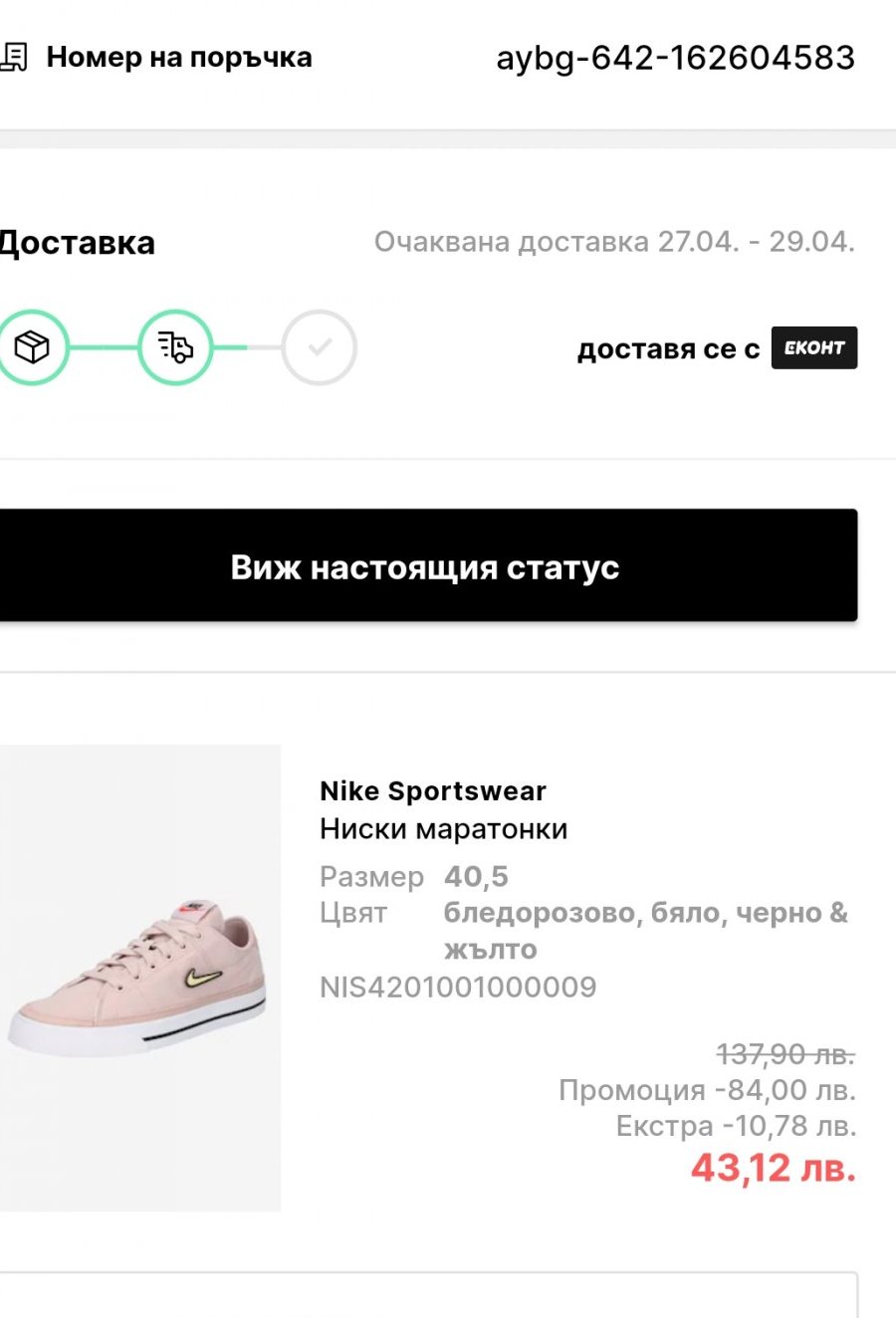The width and height of the screenshot is (896, 1318).
Task: Click the product code NIS4201001000009
Action: pos(458,988)
